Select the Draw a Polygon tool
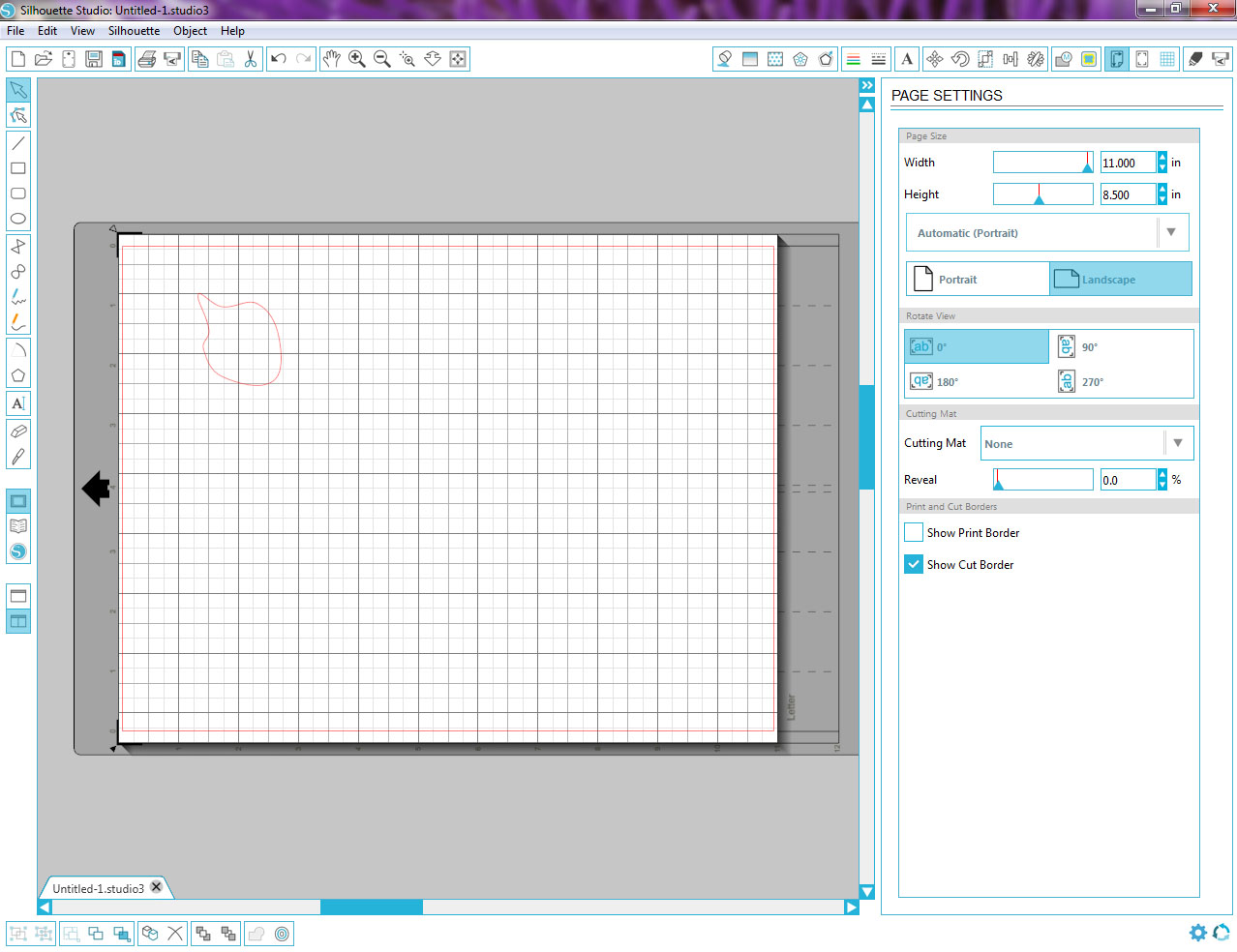Image resolution: width=1237 pixels, height=952 pixels. [18, 247]
